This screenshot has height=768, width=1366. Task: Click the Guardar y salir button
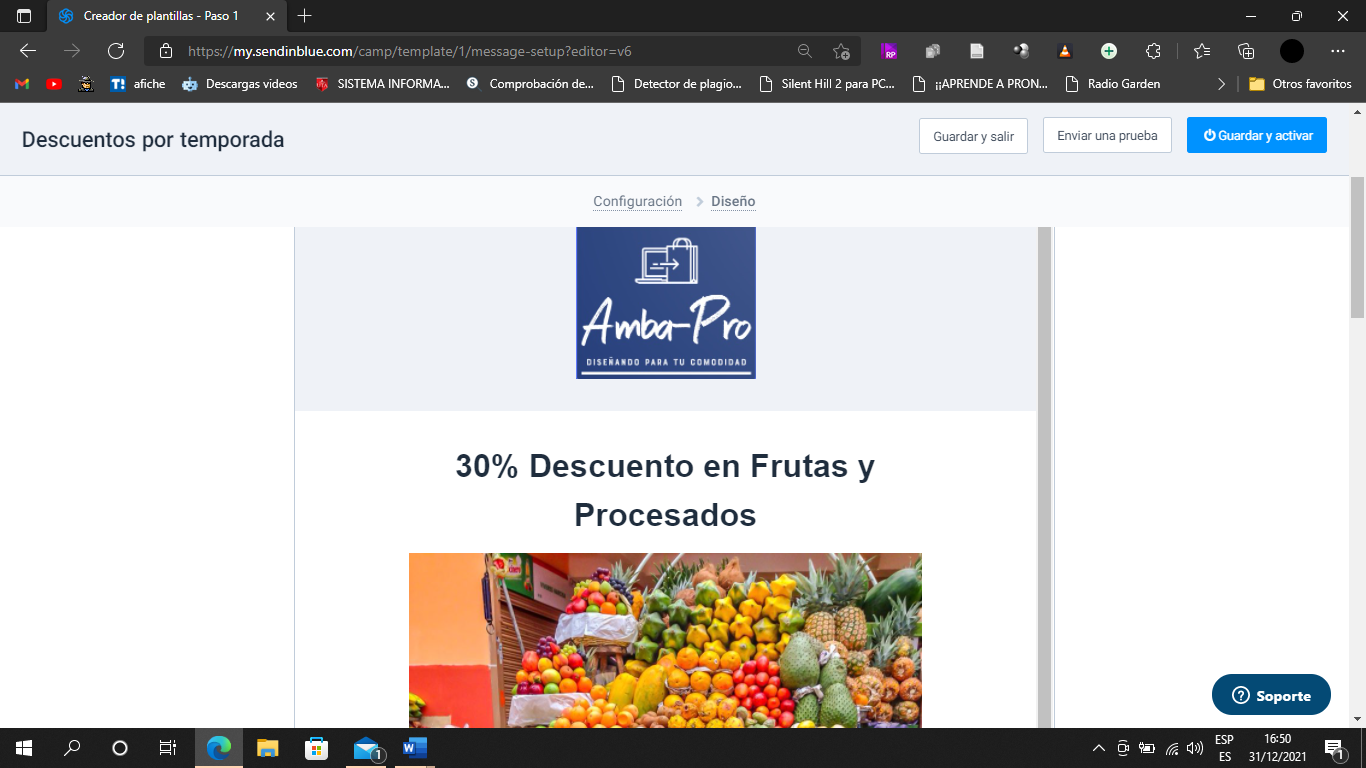(x=973, y=136)
